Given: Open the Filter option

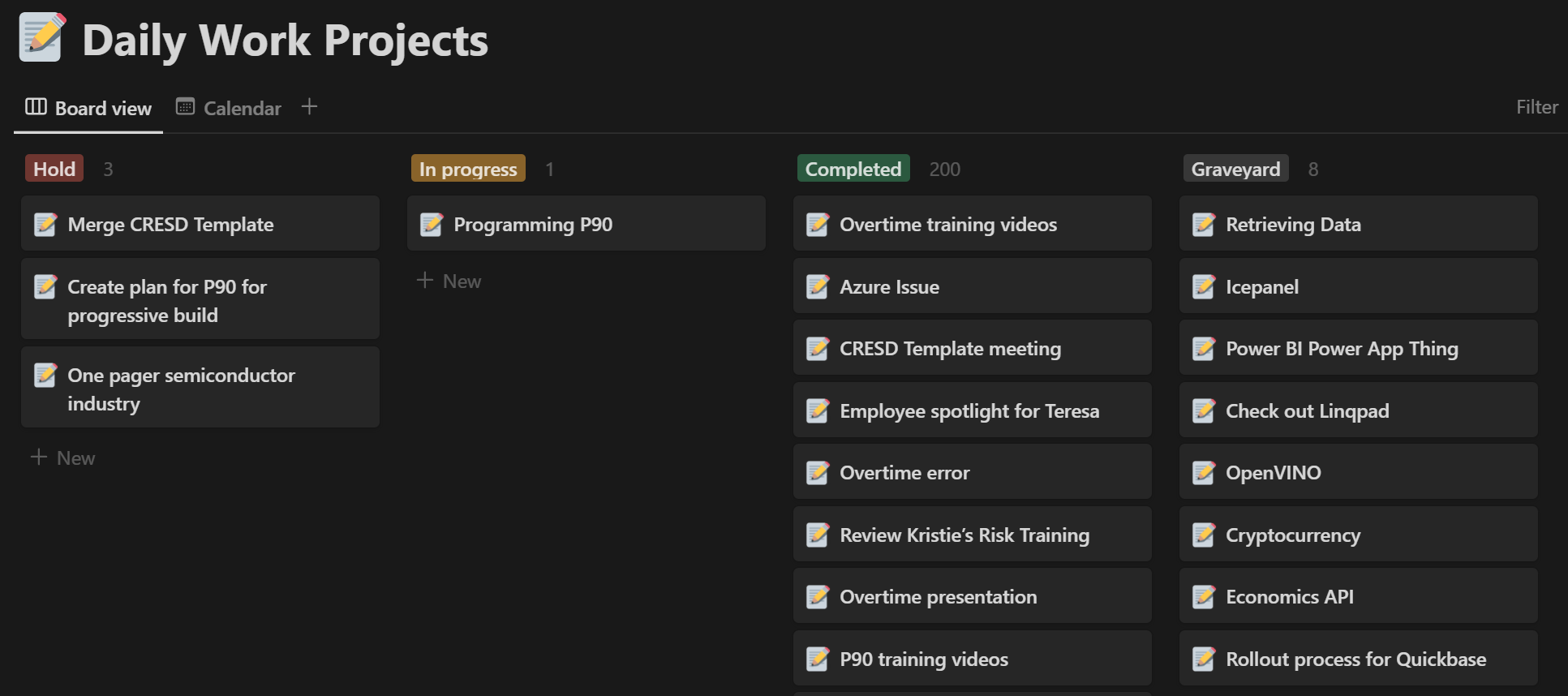Looking at the screenshot, I should click(x=1537, y=107).
